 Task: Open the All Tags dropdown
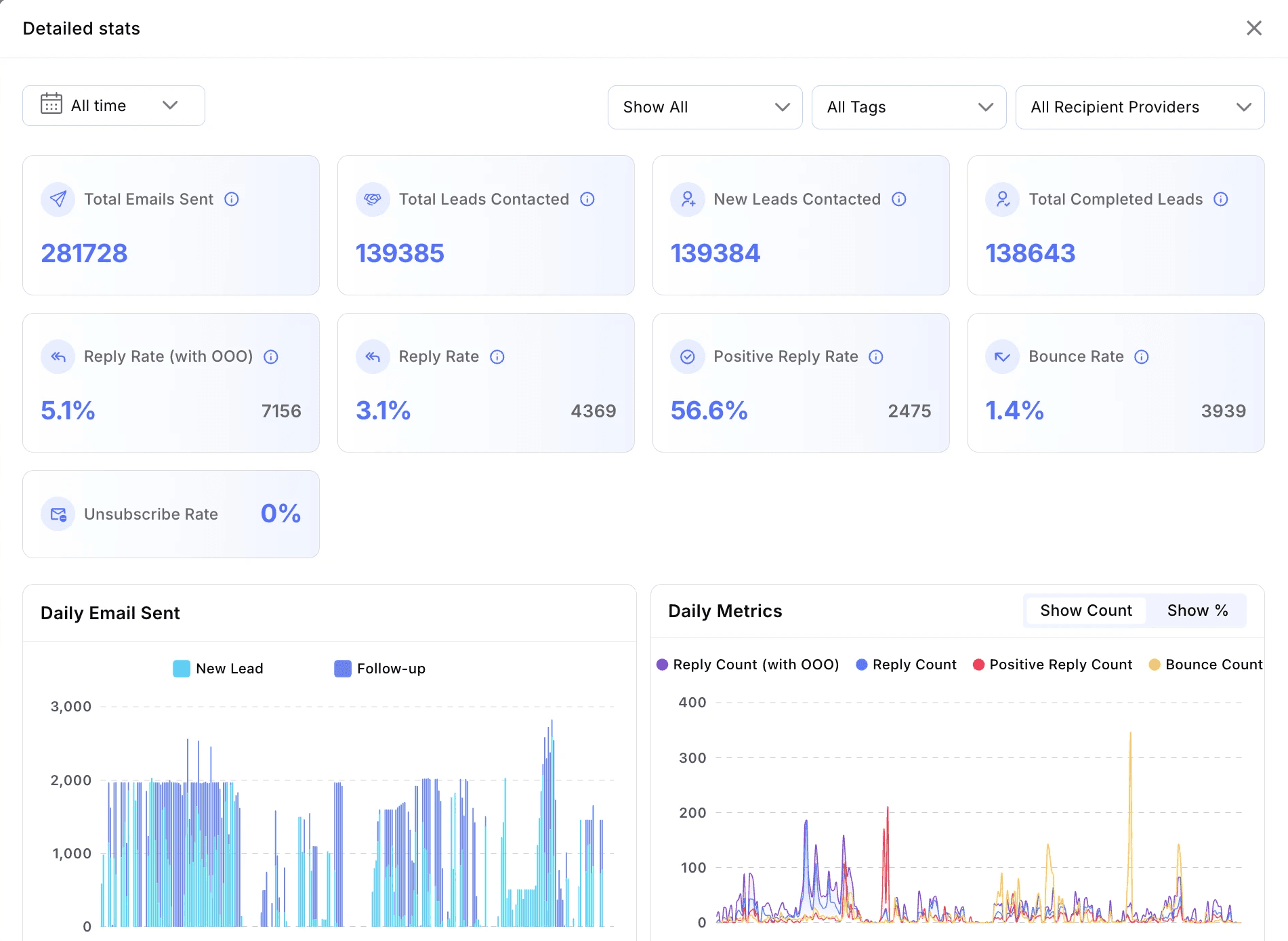(909, 107)
